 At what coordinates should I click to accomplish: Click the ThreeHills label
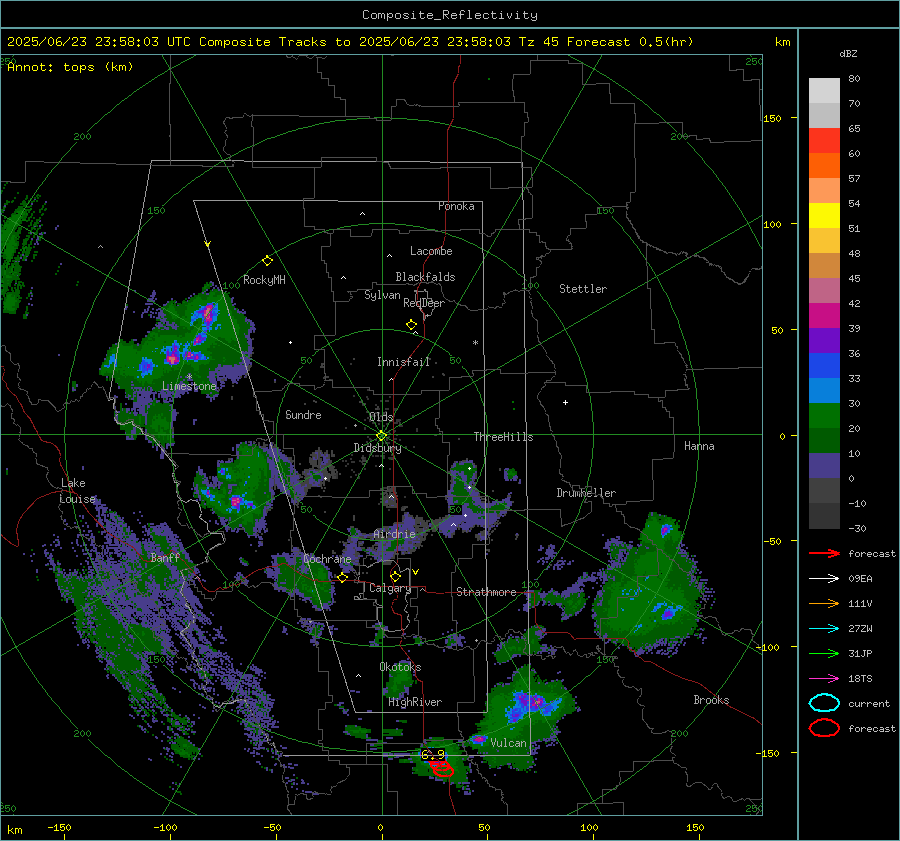coord(503,437)
